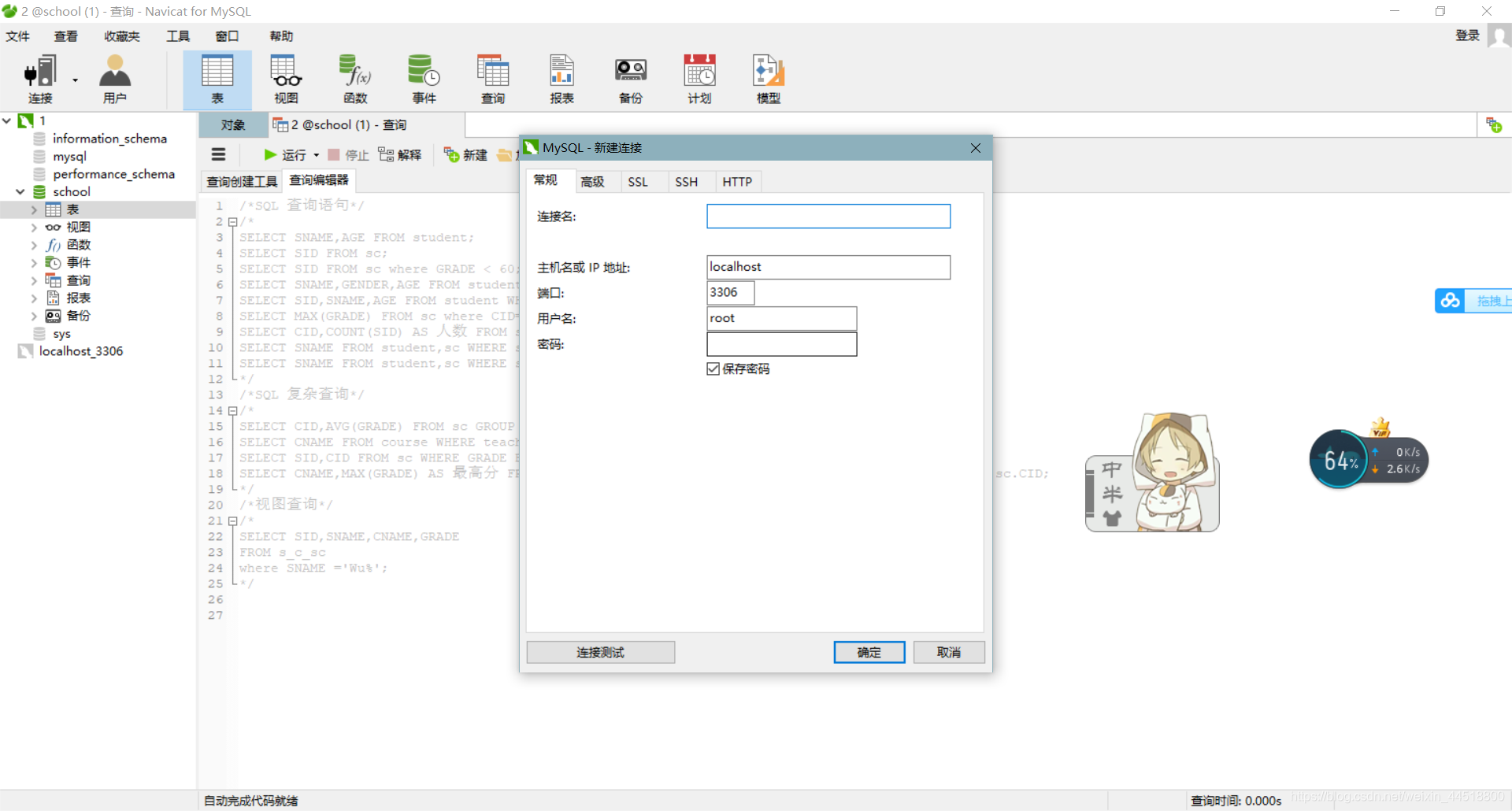Image resolution: width=1512 pixels, height=811 pixels.
Task: Click the 停止 (Stop) icon in query toolbar
Action: tap(334, 154)
